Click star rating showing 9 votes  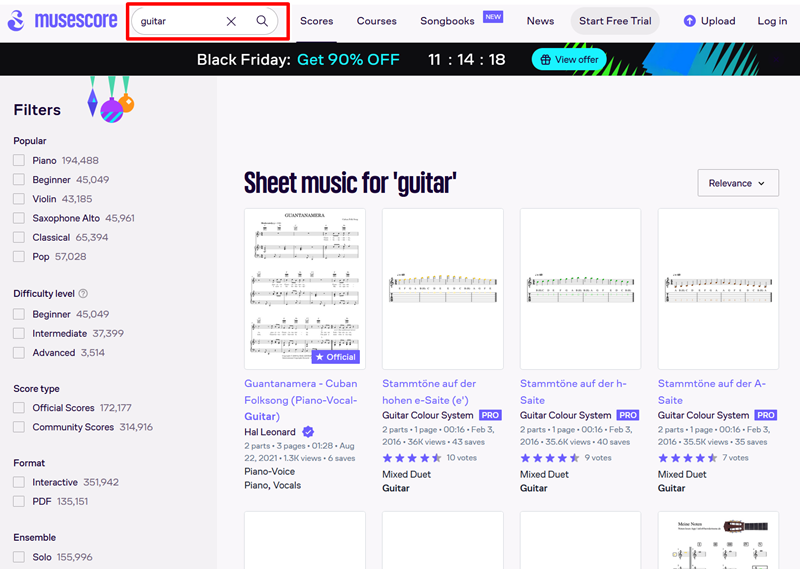[x=549, y=458]
